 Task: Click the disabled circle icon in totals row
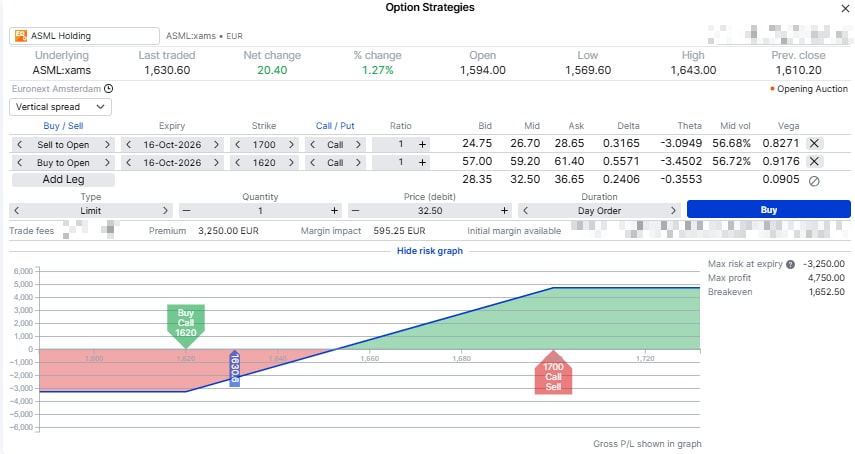pyautogui.click(x=814, y=181)
